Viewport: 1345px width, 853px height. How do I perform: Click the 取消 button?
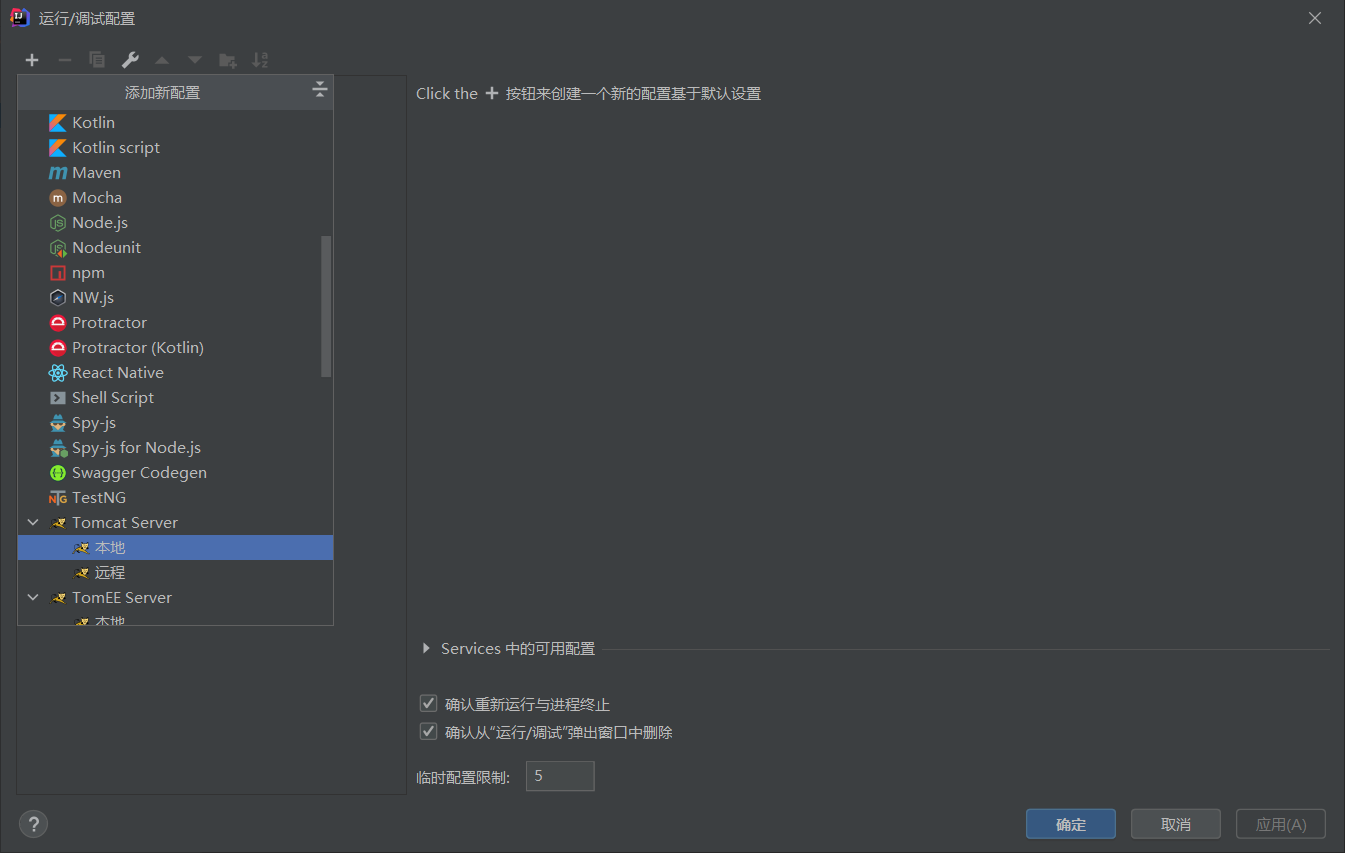point(1176,824)
